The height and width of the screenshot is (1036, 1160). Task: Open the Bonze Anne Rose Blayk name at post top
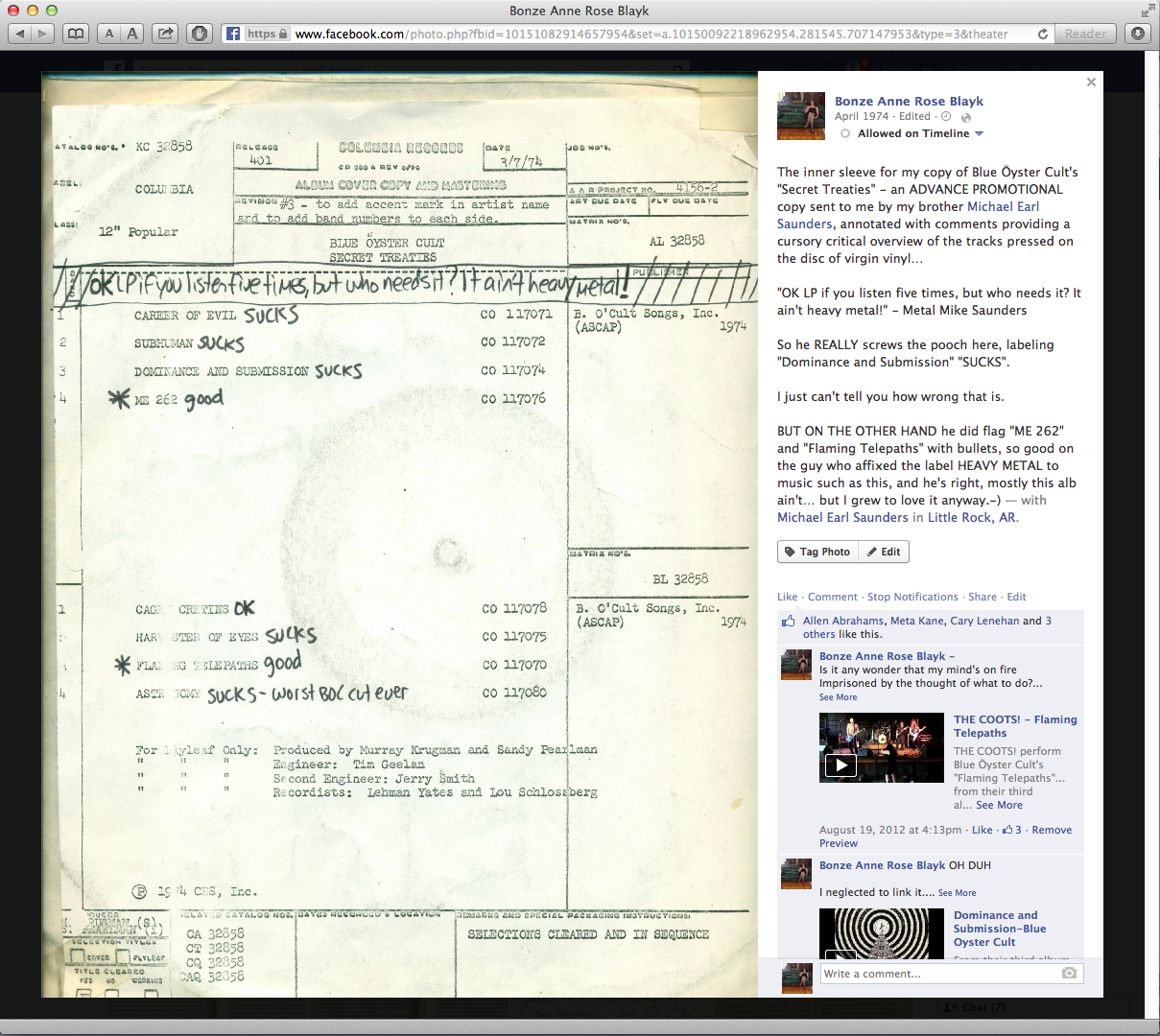[x=909, y=101]
